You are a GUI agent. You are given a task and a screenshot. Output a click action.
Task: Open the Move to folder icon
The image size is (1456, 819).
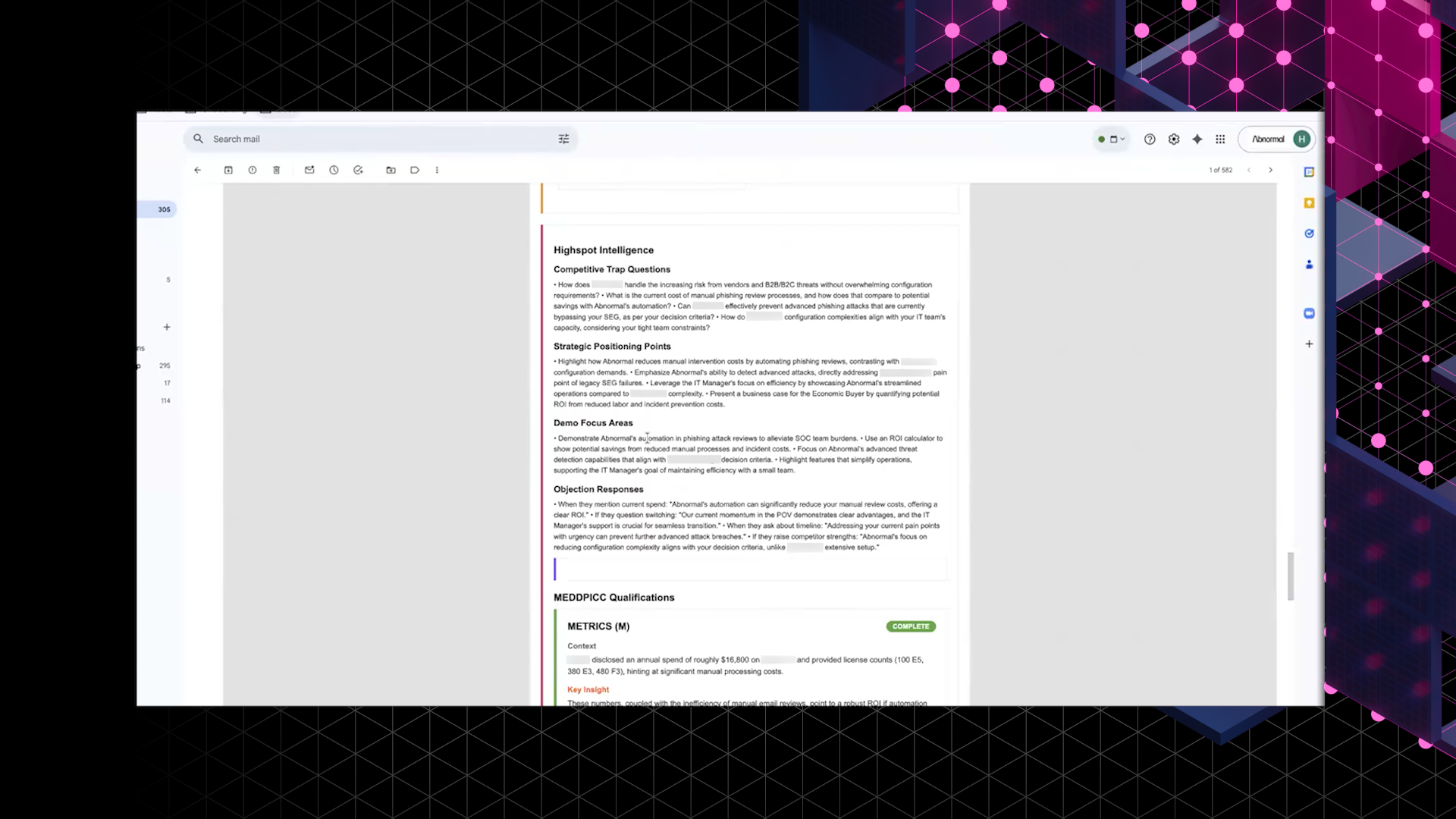[x=391, y=170]
